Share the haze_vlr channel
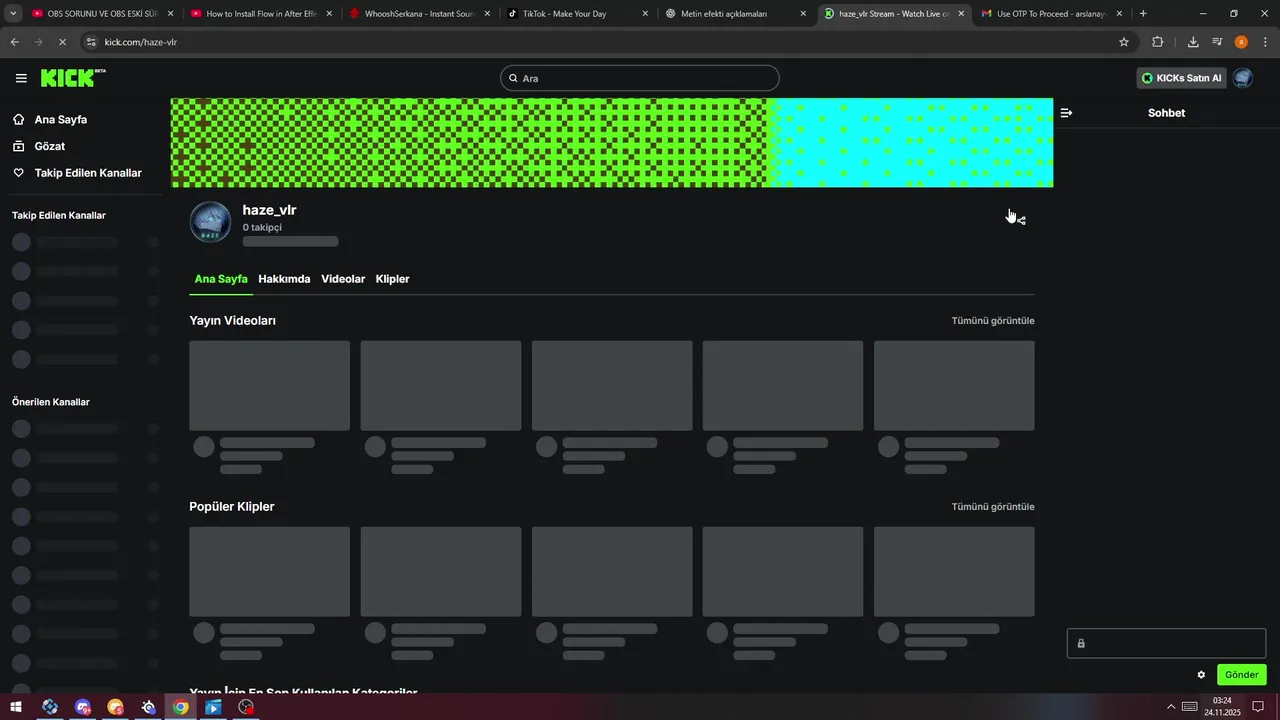The image size is (1280, 720). [1020, 220]
